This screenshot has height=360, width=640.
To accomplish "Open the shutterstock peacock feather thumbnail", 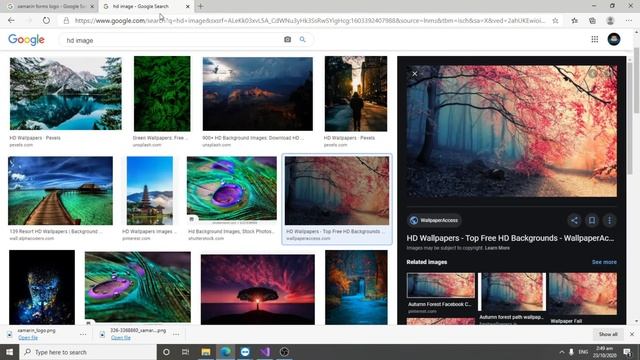I will pyautogui.click(x=231, y=189).
